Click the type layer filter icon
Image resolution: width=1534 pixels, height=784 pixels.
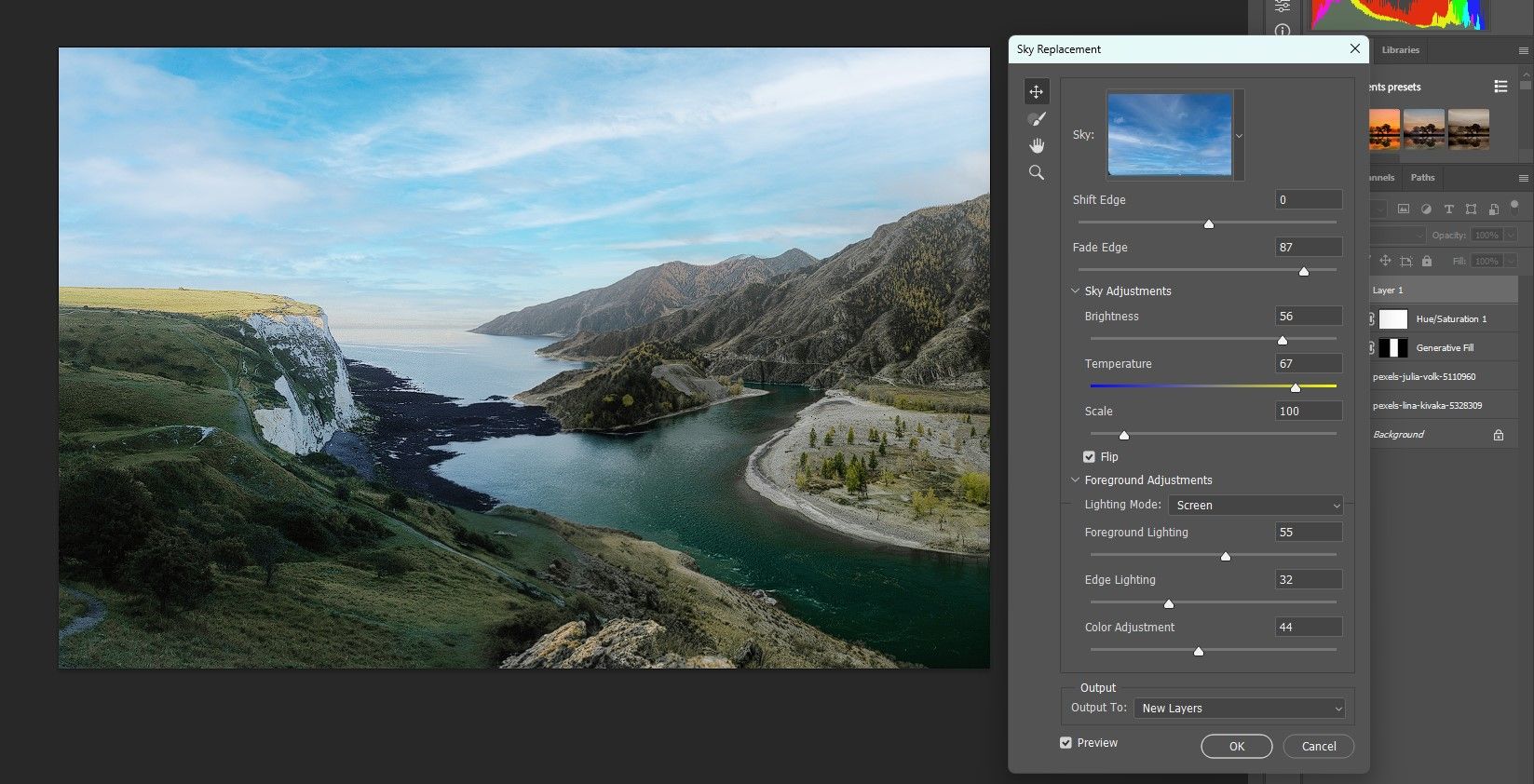pos(1448,209)
